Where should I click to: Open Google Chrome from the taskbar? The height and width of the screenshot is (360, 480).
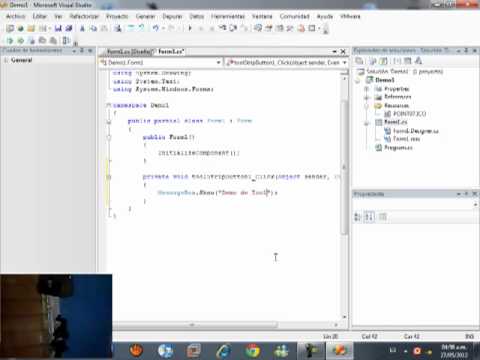tap(252, 351)
